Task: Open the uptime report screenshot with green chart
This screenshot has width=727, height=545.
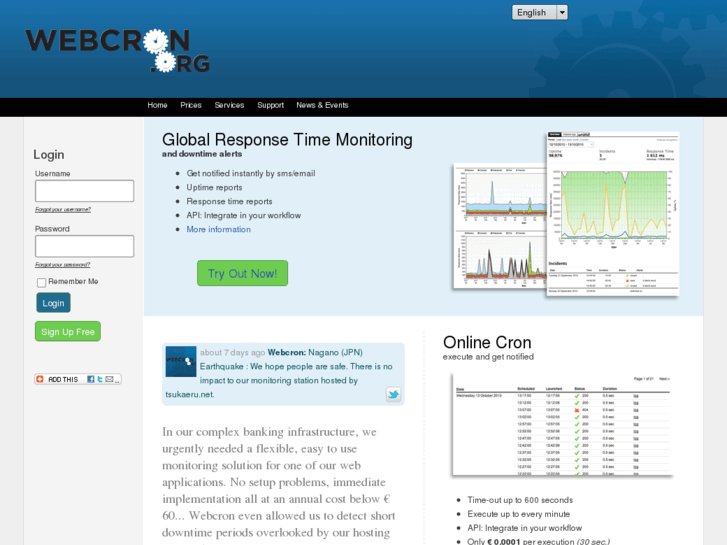Action: [613, 214]
